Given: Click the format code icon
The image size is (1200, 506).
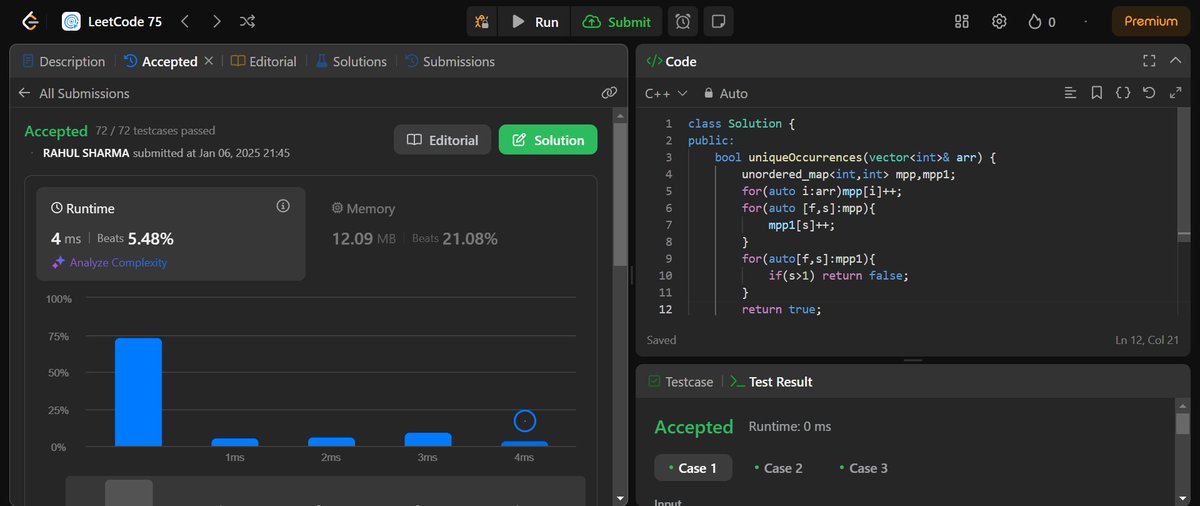Looking at the screenshot, I should click(1070, 93).
